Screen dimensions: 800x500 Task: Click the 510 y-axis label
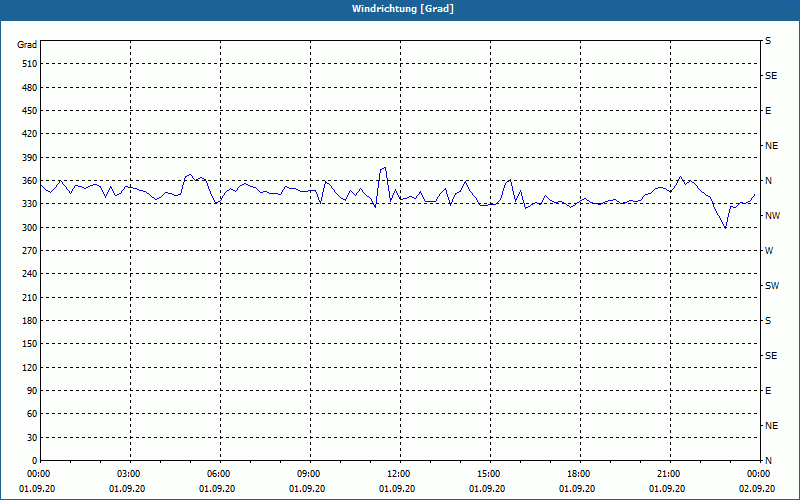click(30, 64)
